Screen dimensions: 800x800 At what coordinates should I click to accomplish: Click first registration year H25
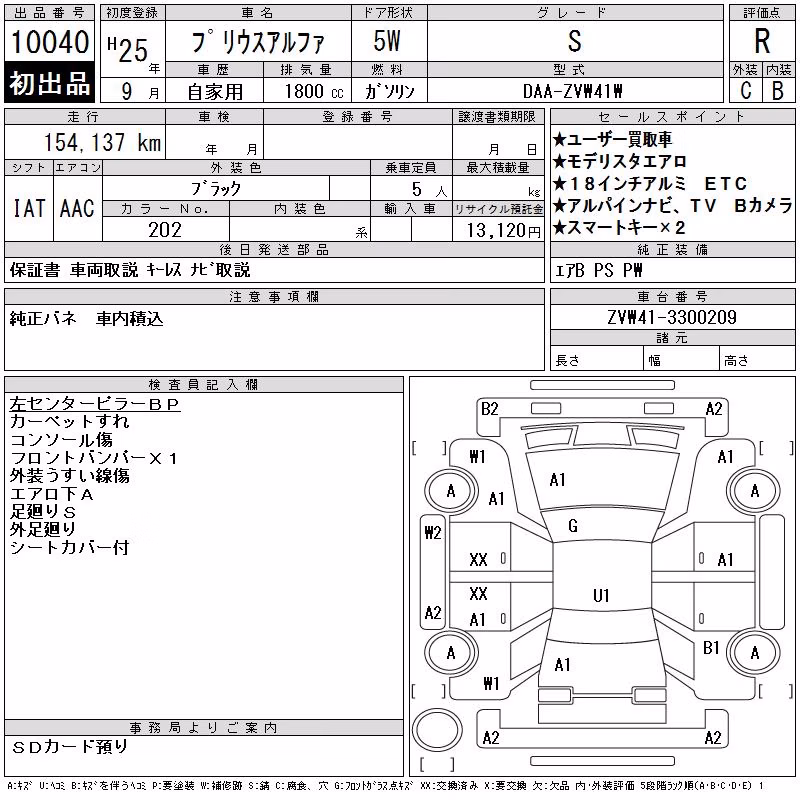tap(128, 49)
